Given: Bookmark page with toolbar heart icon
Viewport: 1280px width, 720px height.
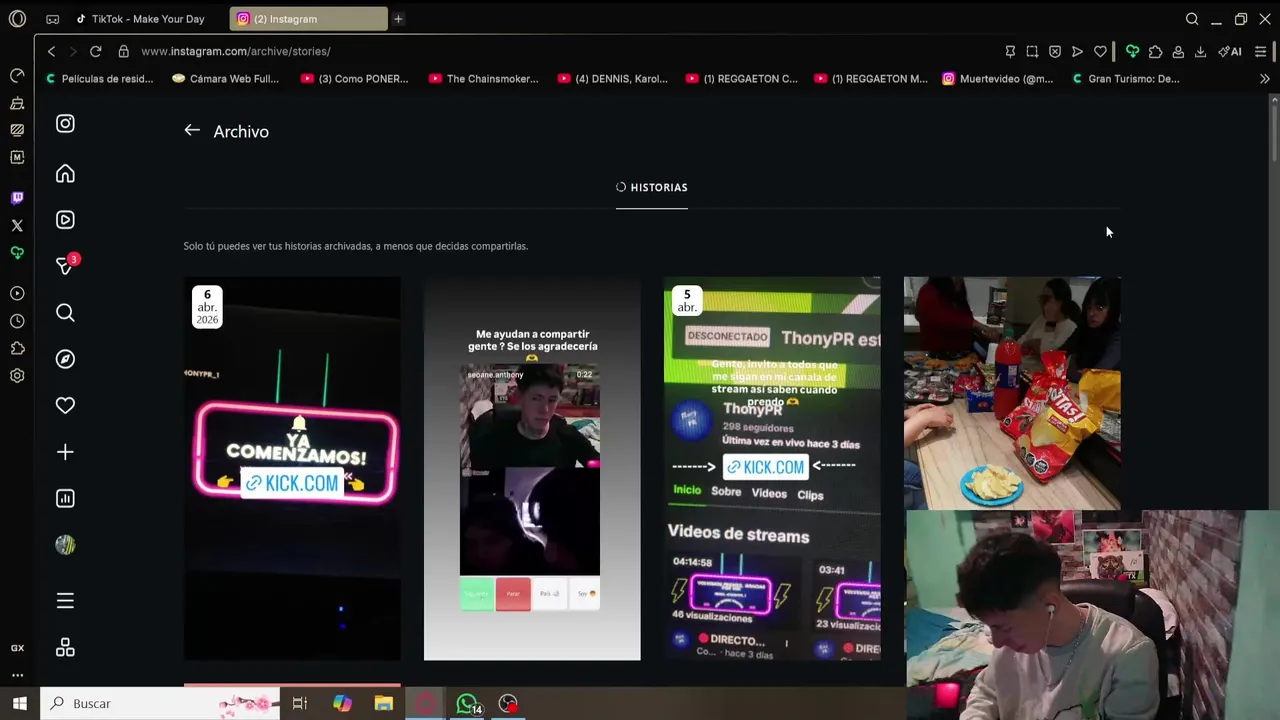Looking at the screenshot, I should (1100, 51).
